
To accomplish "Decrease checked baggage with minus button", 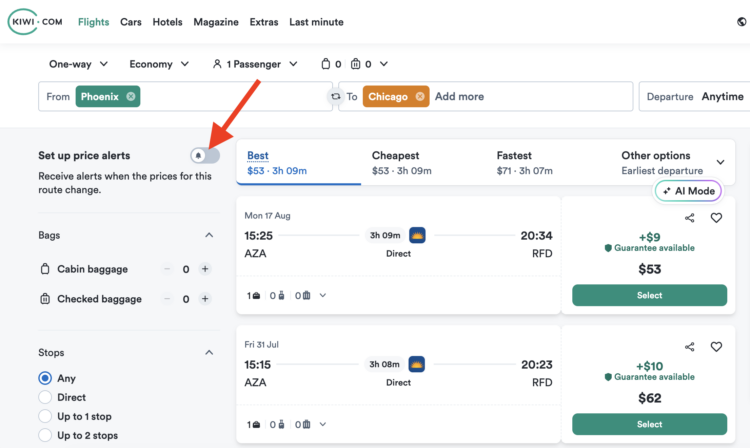I will coord(167,299).
